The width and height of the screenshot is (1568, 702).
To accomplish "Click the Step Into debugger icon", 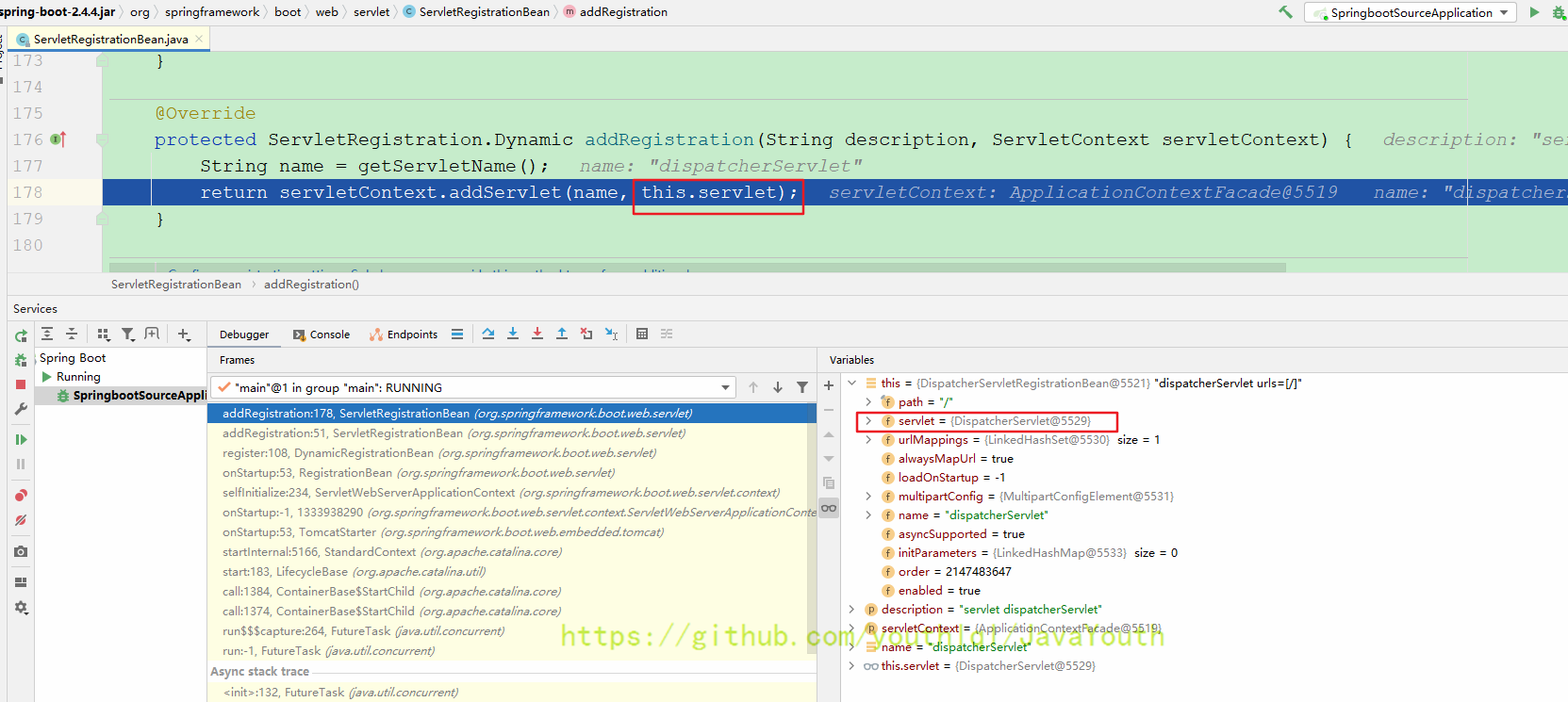I will pos(513,334).
